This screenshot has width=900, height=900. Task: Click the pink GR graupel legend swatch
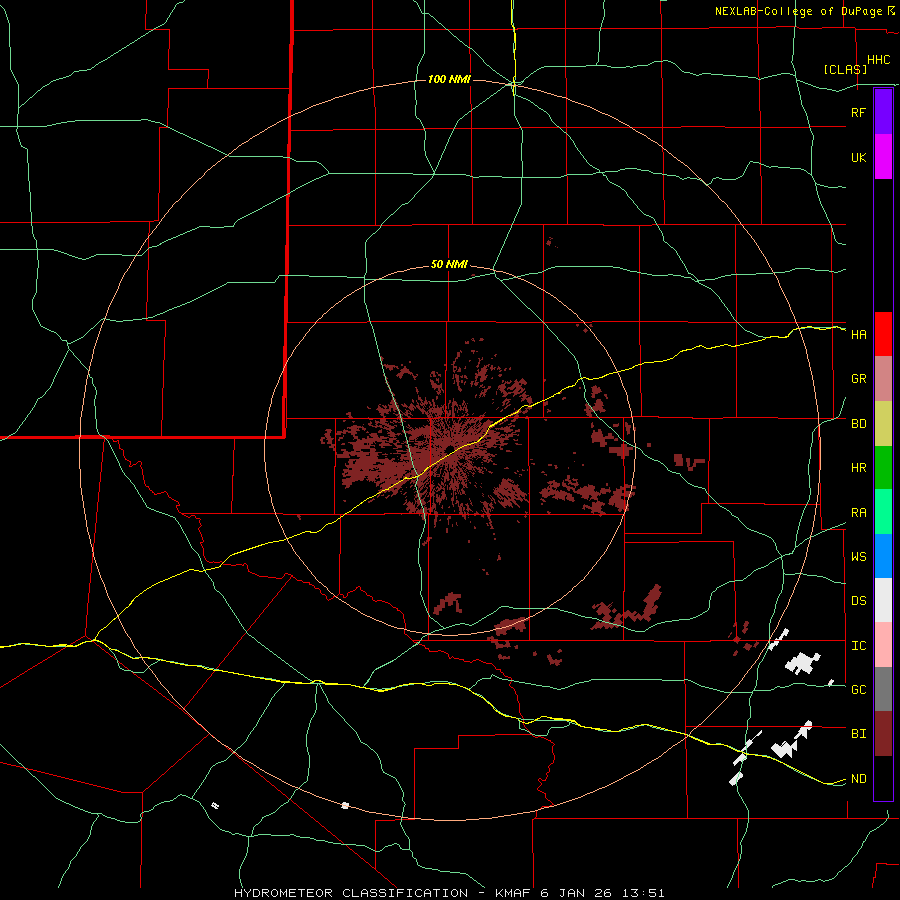883,379
